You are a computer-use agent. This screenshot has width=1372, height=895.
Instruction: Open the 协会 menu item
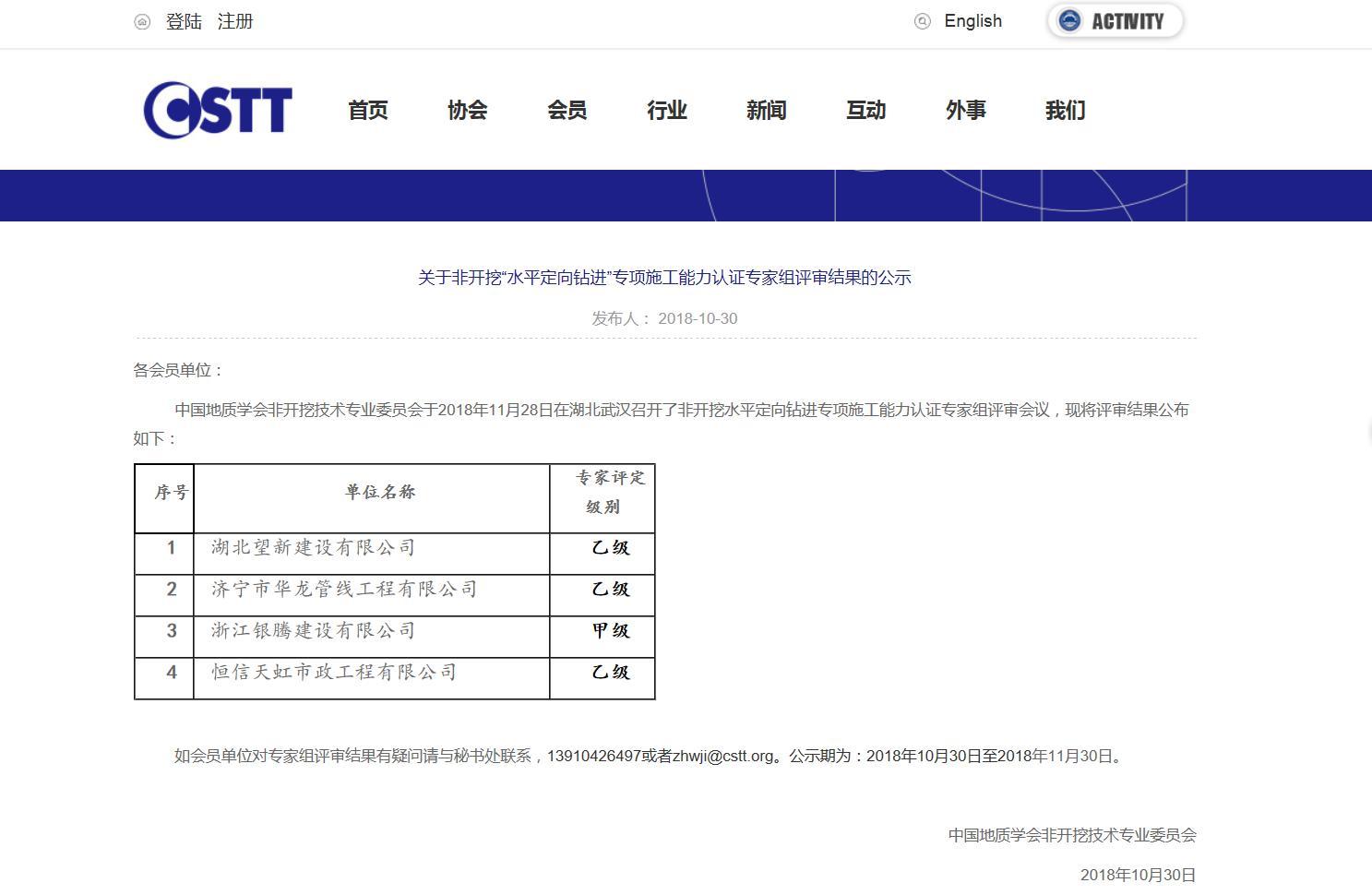pos(468,111)
